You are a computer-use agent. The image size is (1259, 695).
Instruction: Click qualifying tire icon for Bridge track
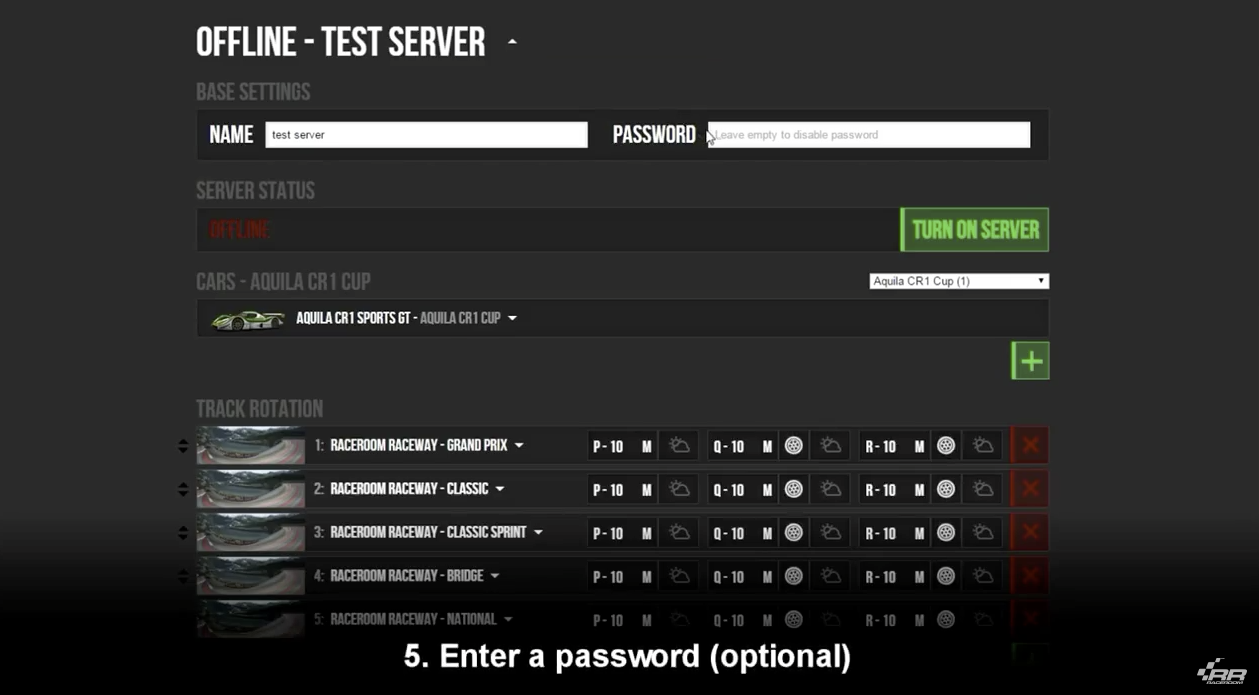coord(793,576)
